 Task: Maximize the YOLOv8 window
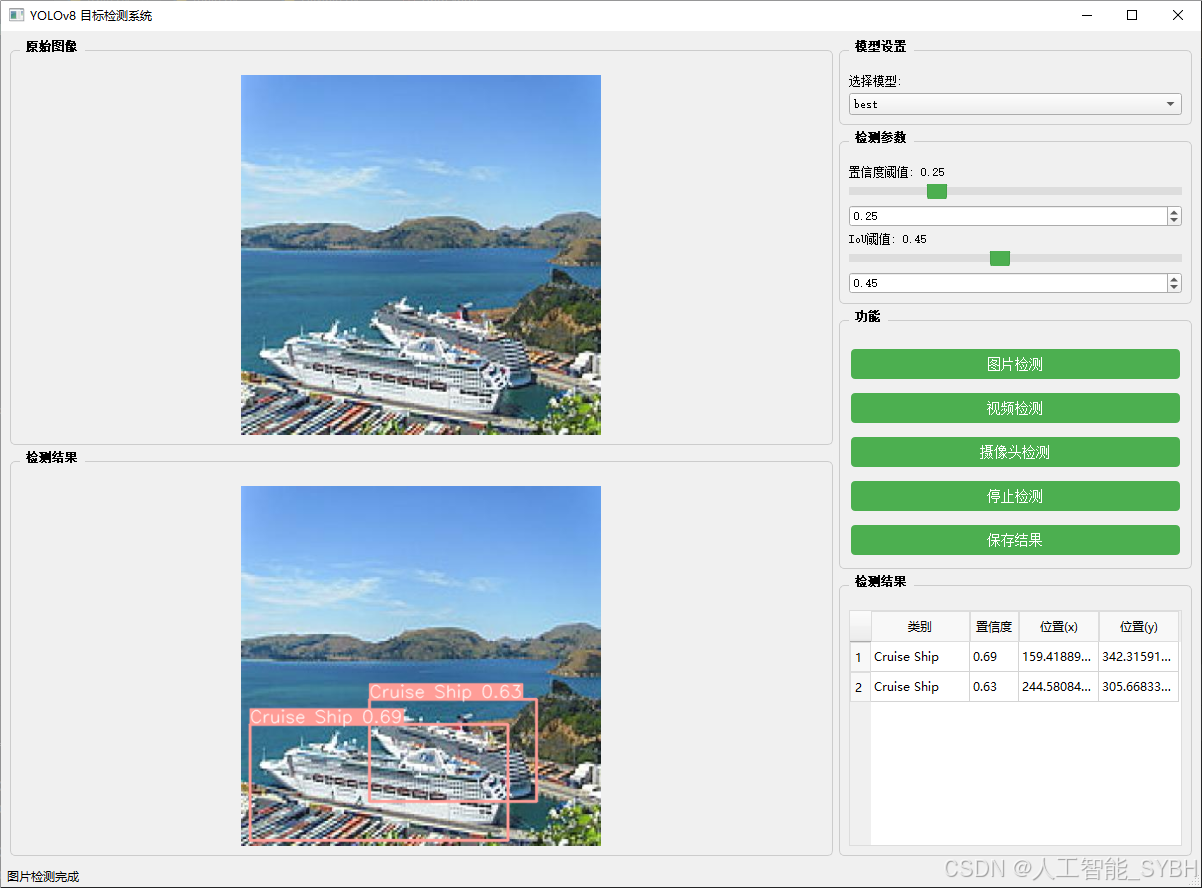1132,15
